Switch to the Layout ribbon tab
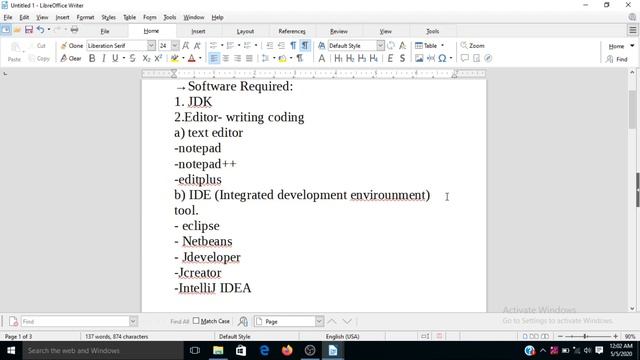This screenshot has width=640, height=360. point(245,31)
